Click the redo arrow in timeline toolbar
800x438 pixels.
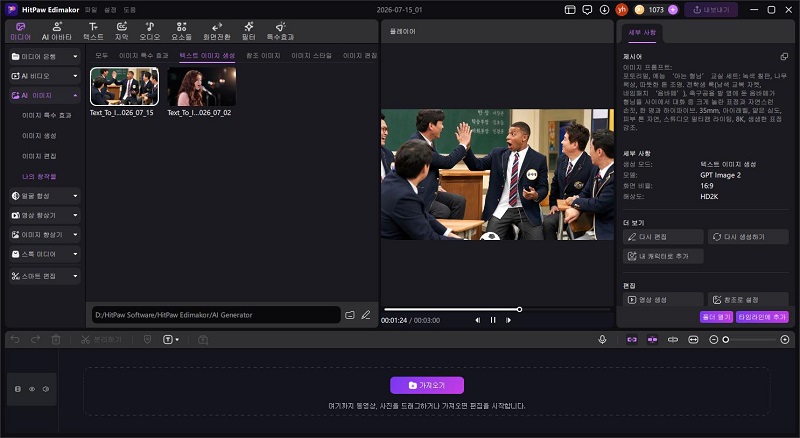coord(35,339)
